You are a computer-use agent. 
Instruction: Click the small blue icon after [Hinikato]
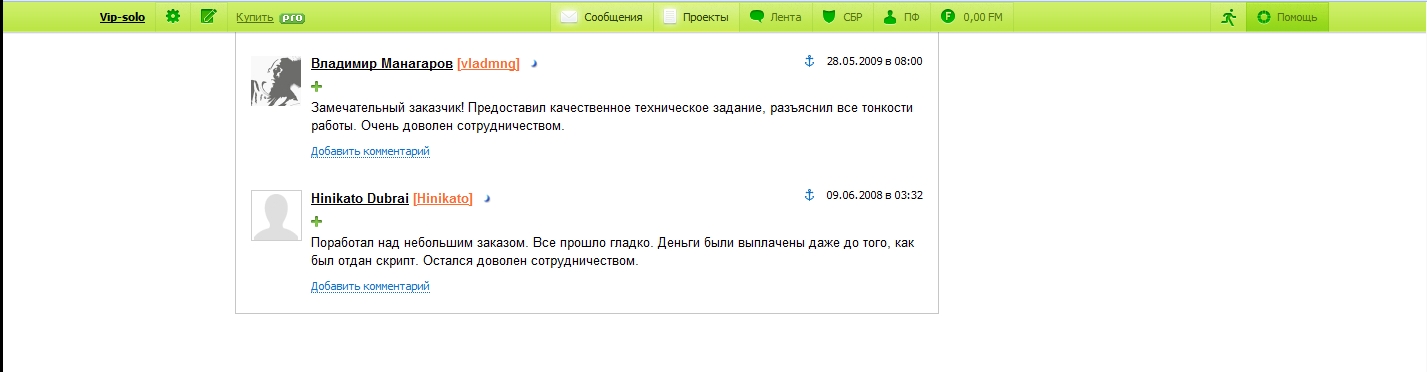[x=487, y=199]
